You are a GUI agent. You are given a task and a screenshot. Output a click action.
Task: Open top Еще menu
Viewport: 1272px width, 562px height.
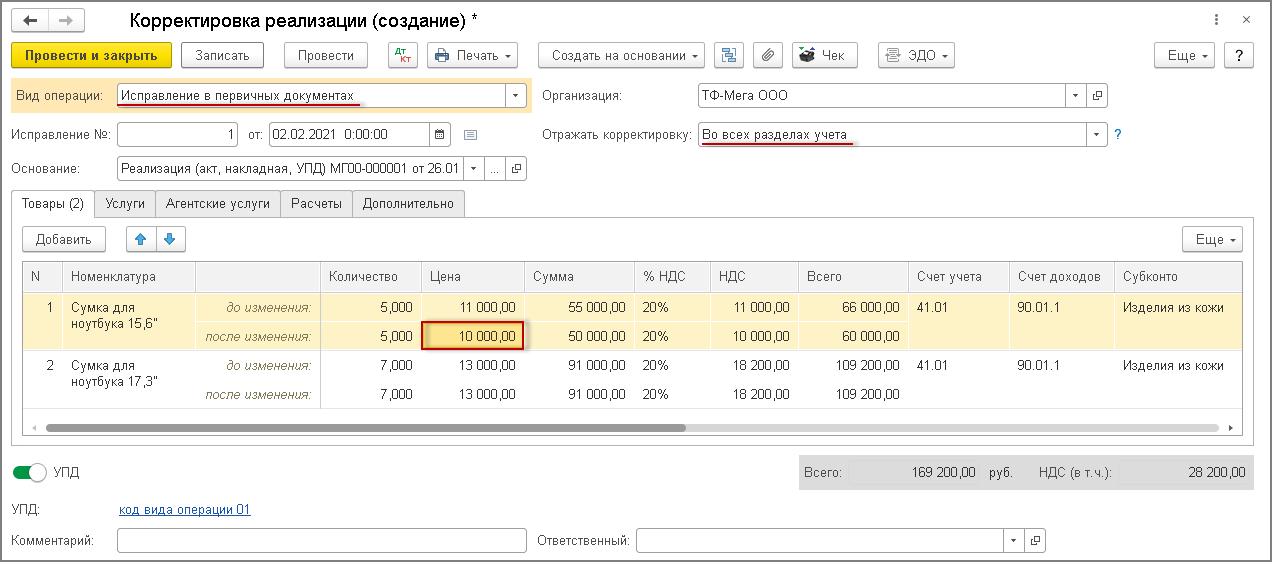point(1186,55)
